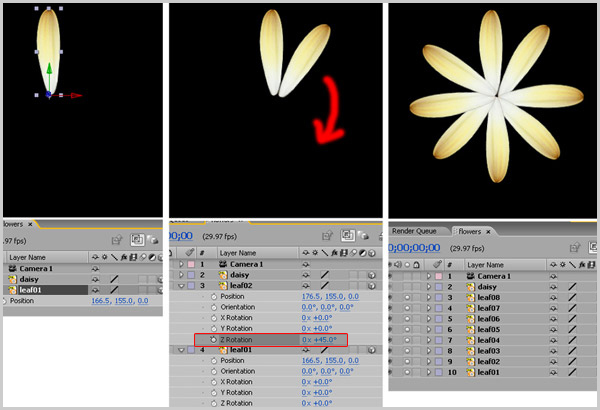The width and height of the screenshot is (600, 410).
Task: Toggle Draft 3D button in middle timeline
Action: [363, 236]
